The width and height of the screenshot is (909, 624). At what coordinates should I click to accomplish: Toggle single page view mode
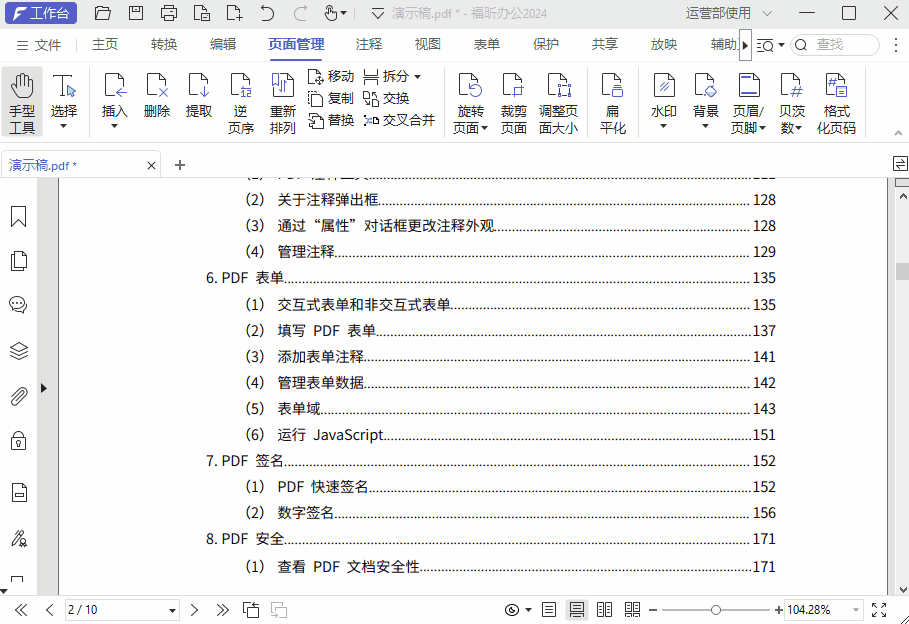tap(548, 610)
